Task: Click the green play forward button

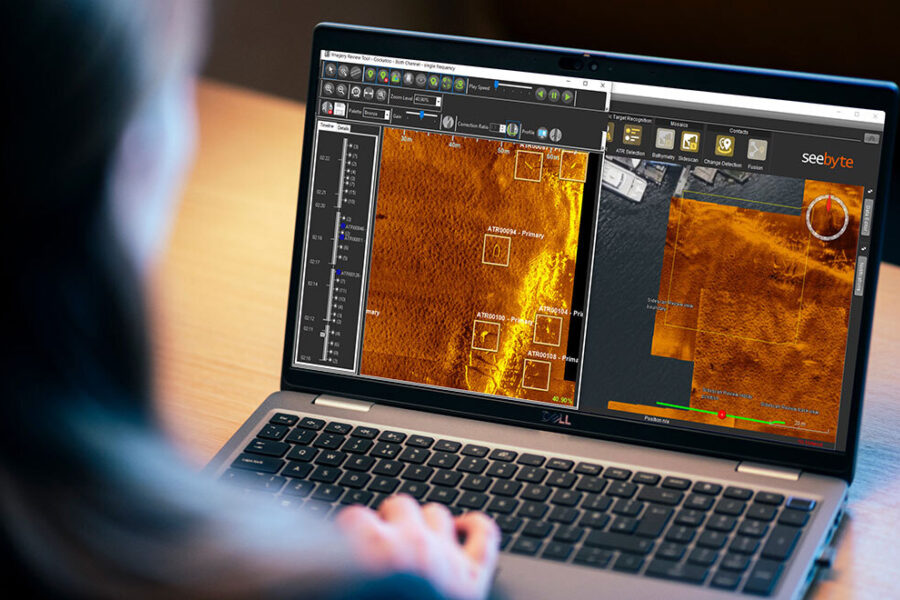Action: [x=567, y=97]
